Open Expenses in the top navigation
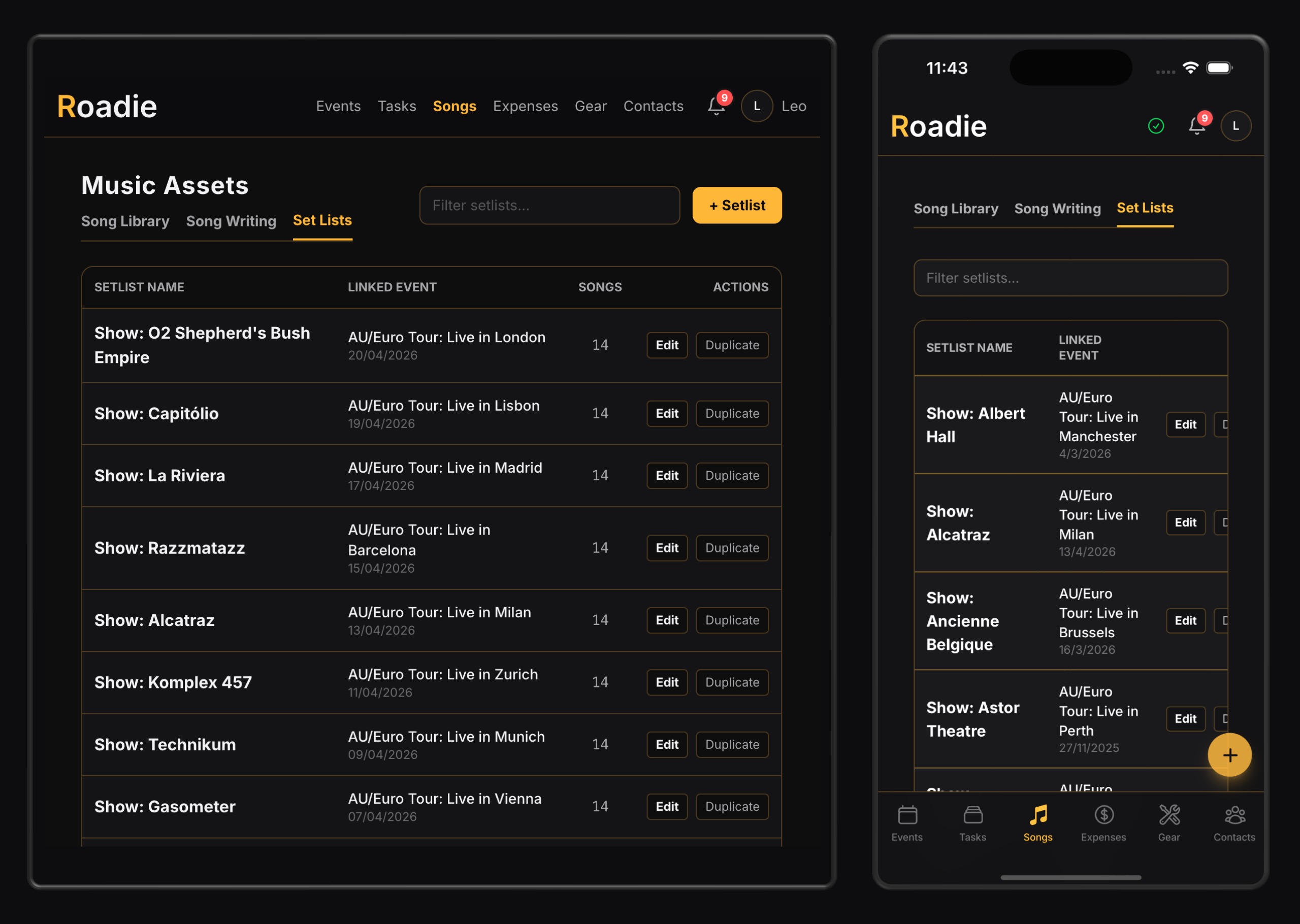Screen dimensions: 1300x924 tap(525, 107)
